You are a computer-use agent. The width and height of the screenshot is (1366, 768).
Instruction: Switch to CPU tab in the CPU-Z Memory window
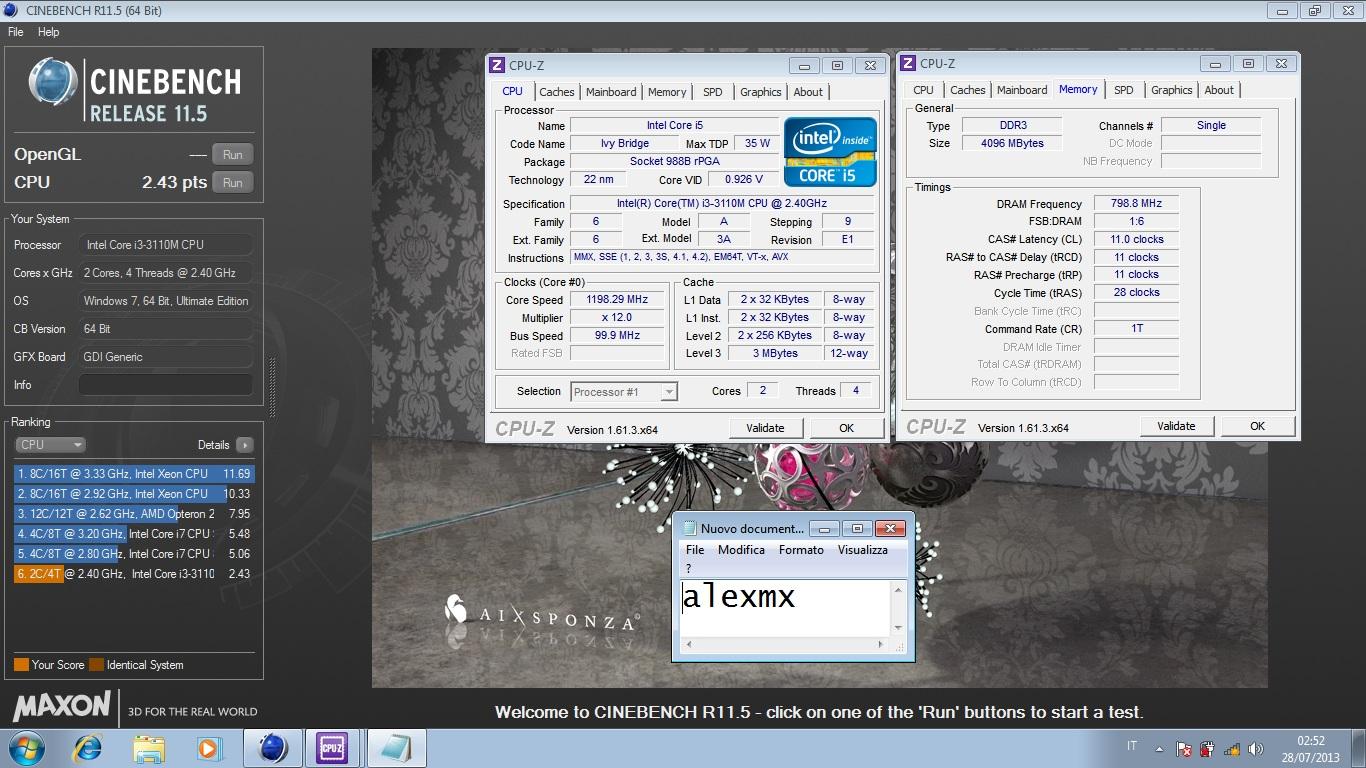click(x=923, y=90)
